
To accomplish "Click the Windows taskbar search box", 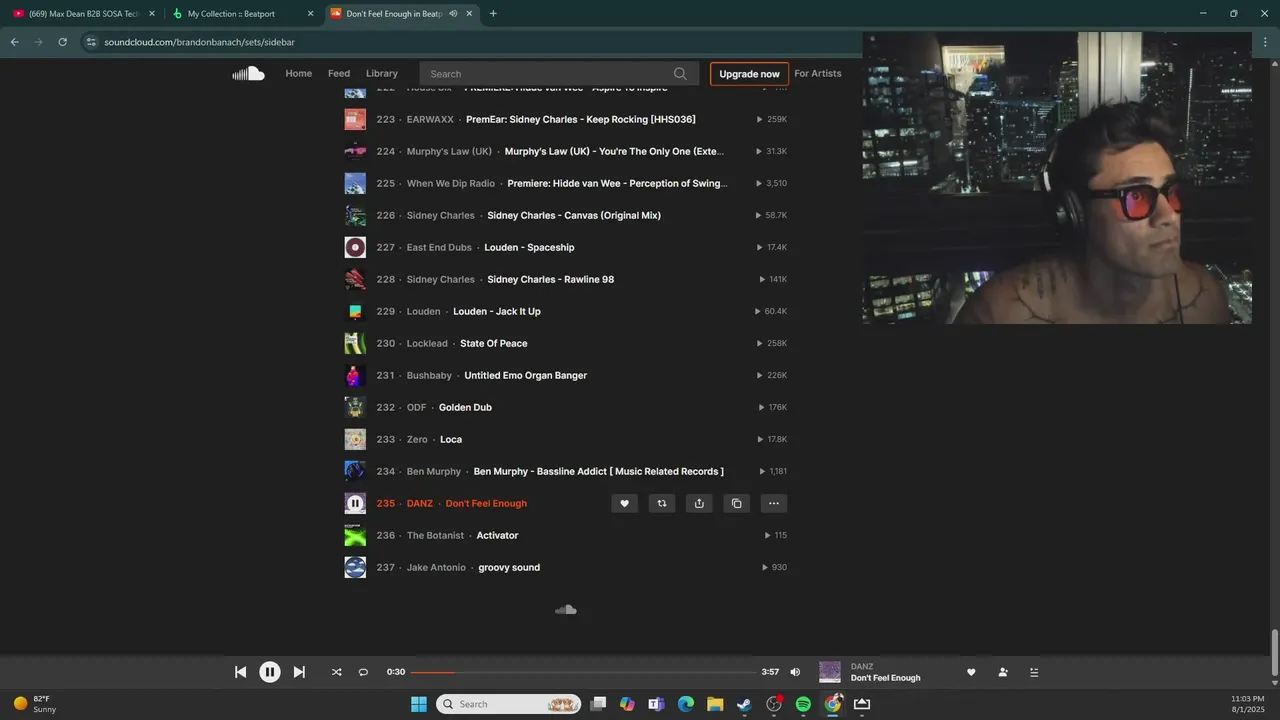I will (508, 704).
